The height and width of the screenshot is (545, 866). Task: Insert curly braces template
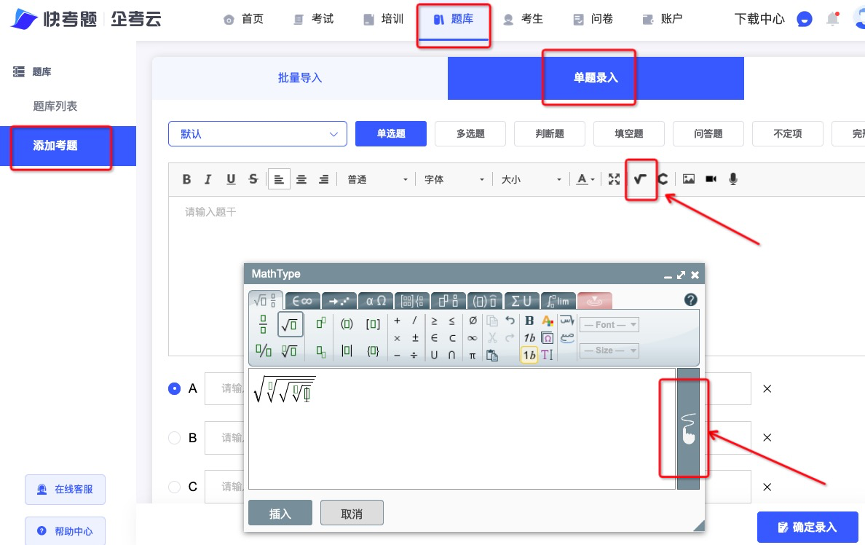click(x=373, y=351)
